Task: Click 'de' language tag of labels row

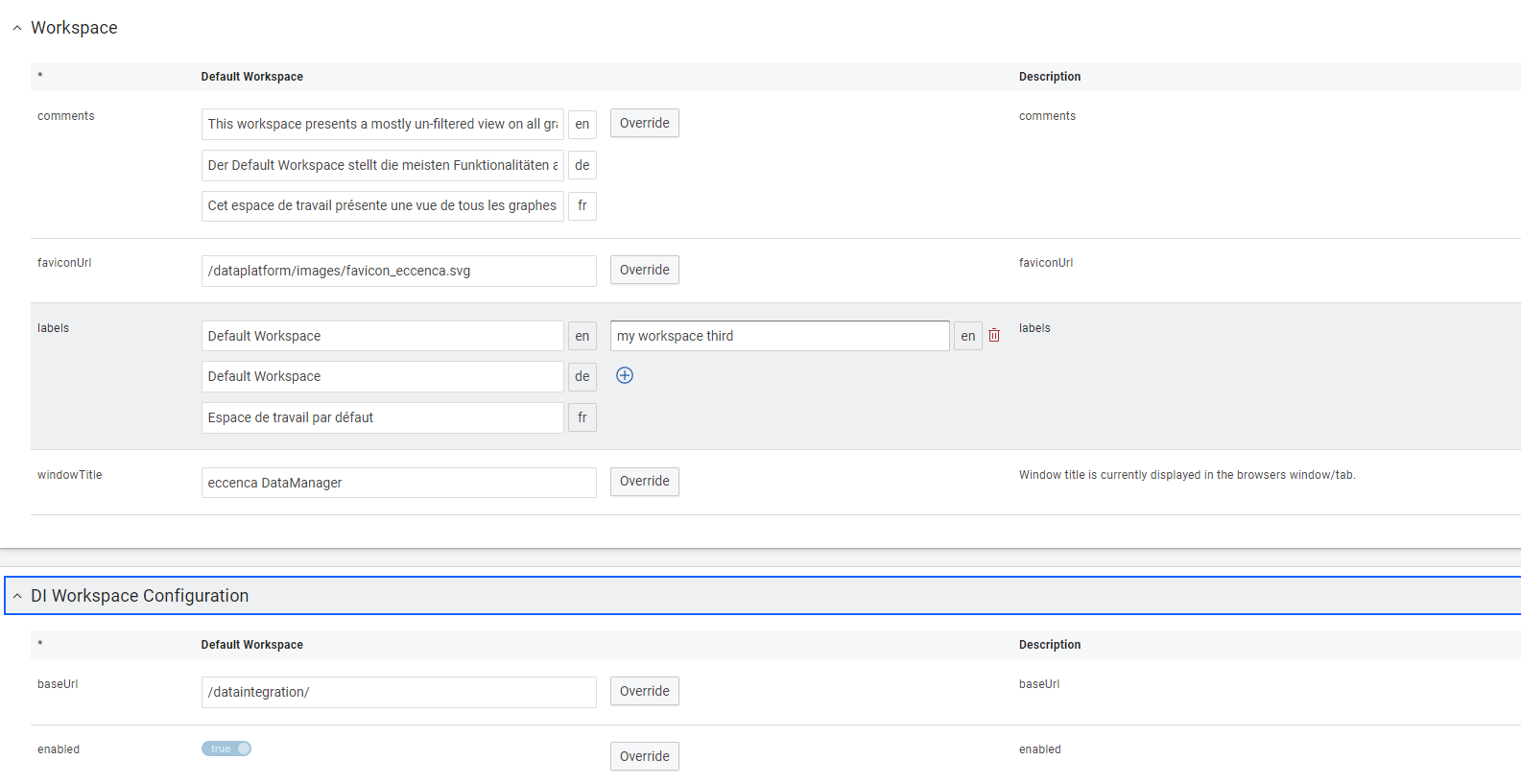Action: coord(582,376)
